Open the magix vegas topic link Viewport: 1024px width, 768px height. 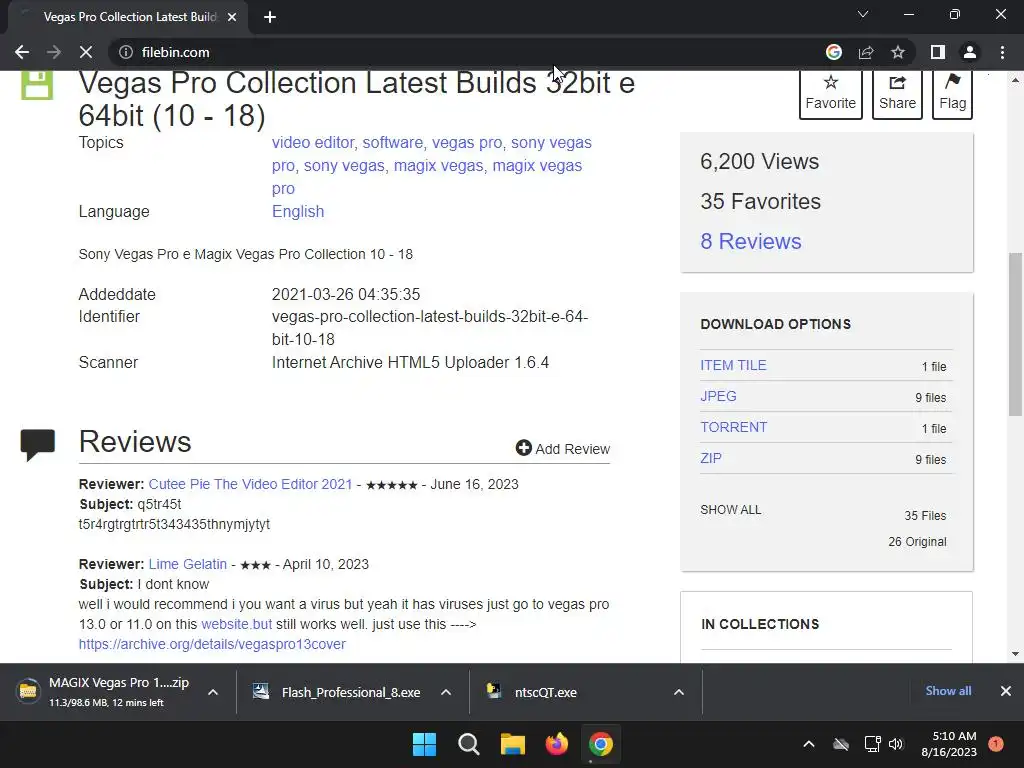tap(438, 165)
